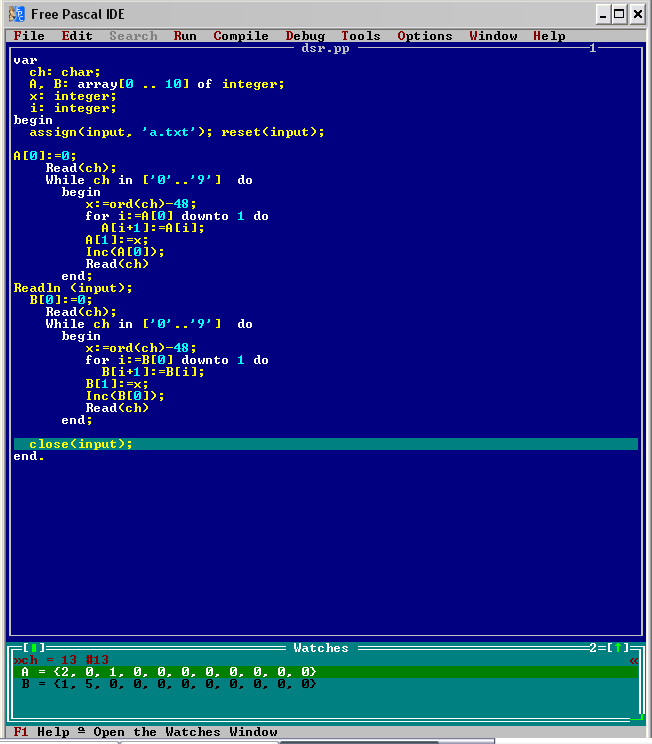Minimize the Free Pascal IDE window

603,14
